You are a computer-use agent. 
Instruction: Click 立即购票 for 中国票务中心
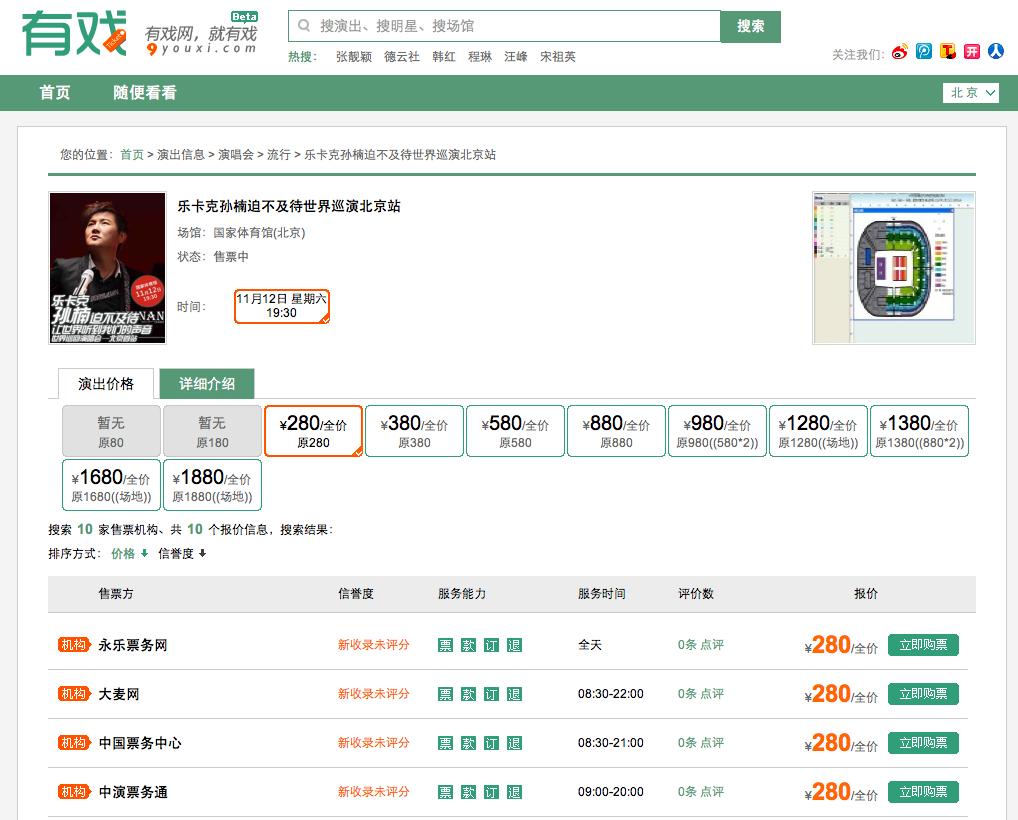923,743
